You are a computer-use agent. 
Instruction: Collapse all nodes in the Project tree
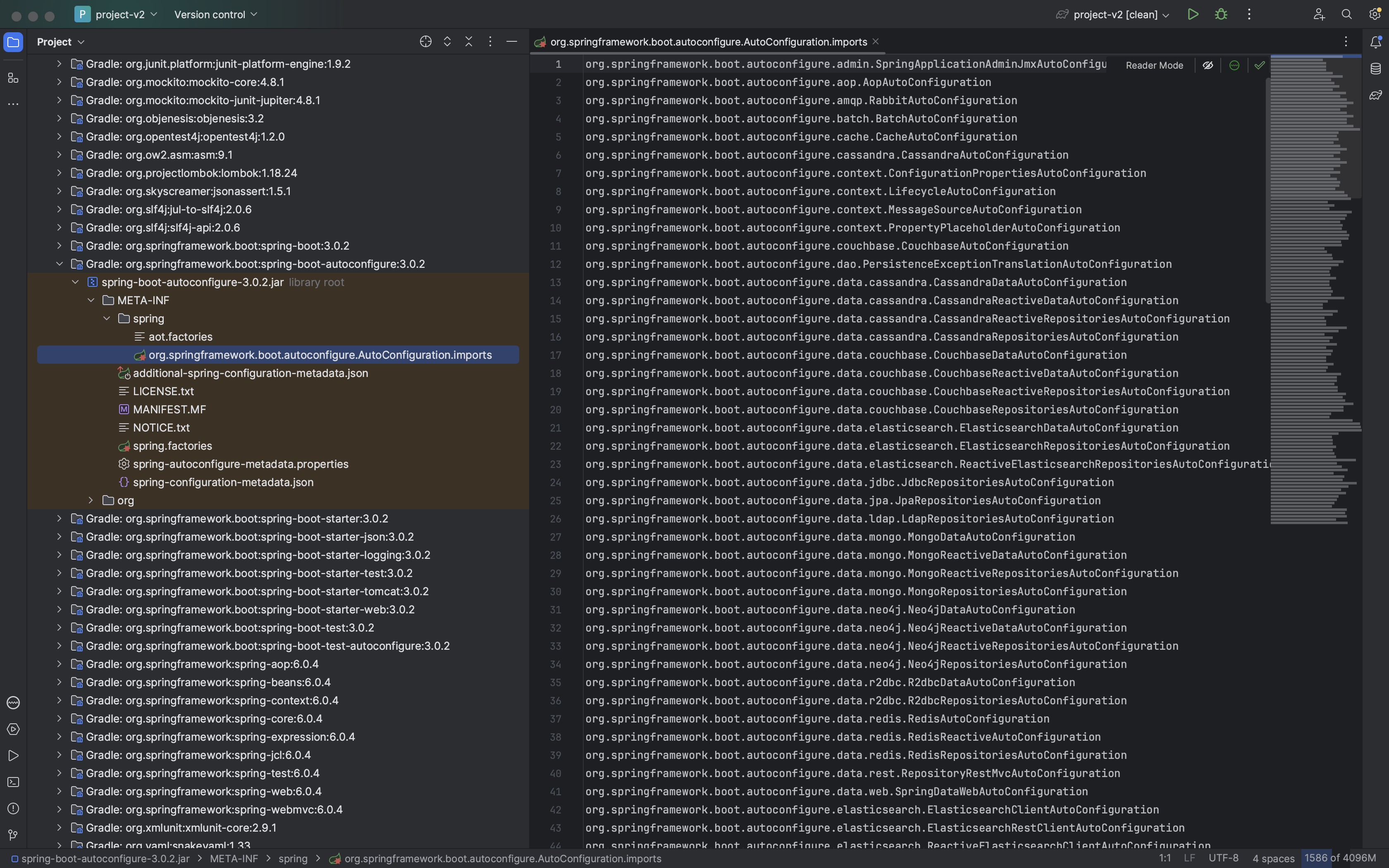469,42
